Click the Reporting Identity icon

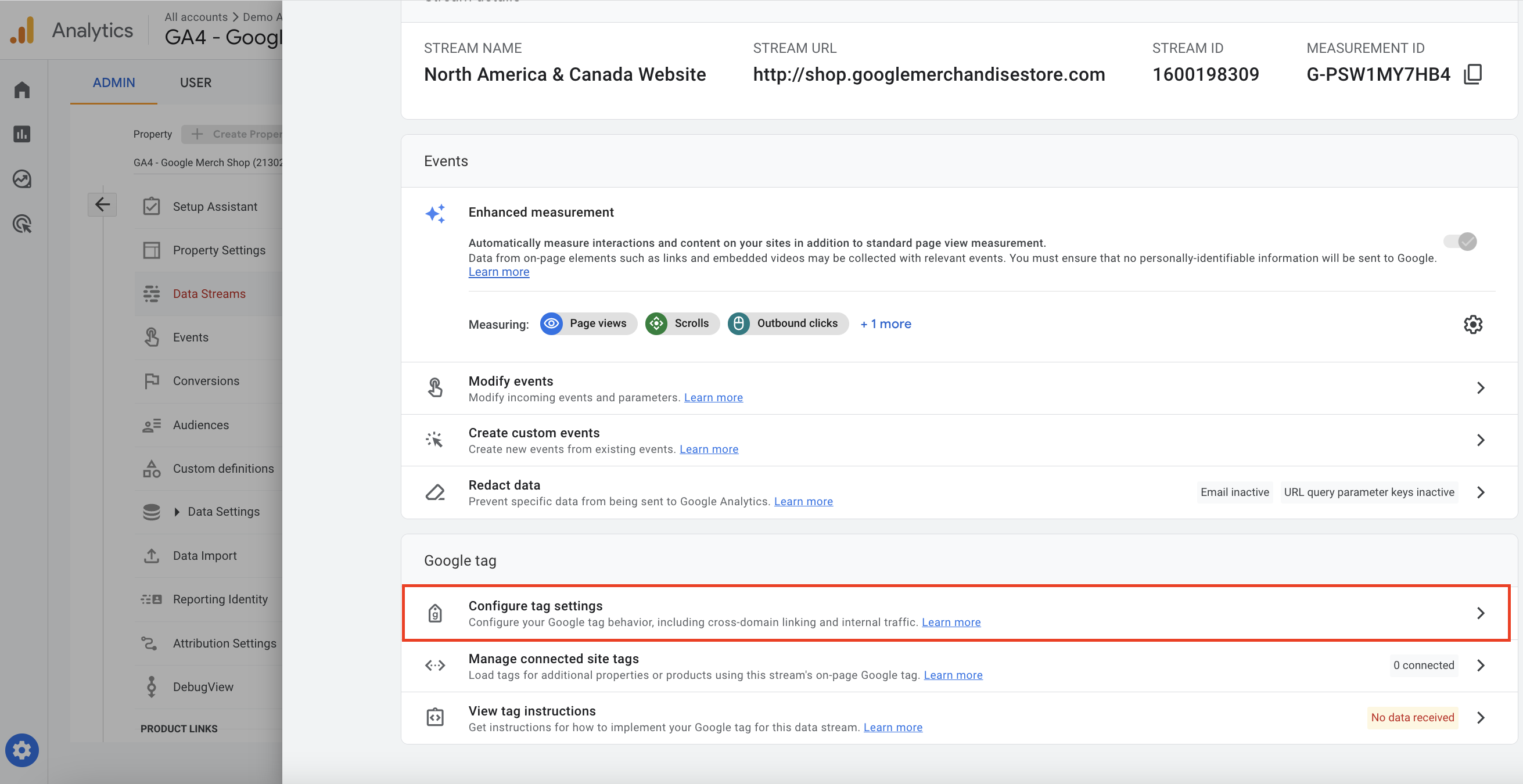(152, 599)
